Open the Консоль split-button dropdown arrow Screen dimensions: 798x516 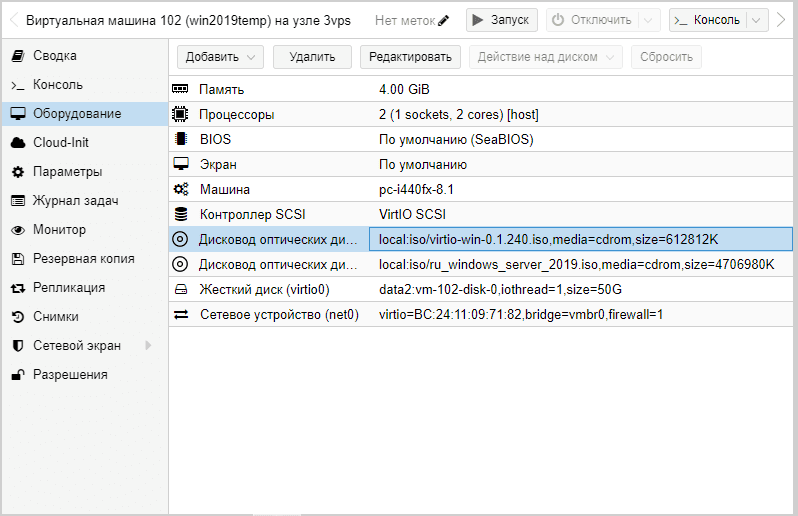(757, 20)
